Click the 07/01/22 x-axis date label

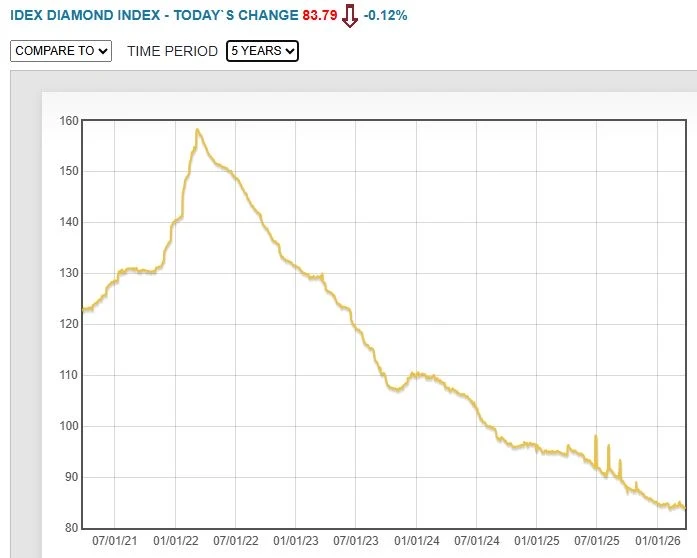click(236, 541)
